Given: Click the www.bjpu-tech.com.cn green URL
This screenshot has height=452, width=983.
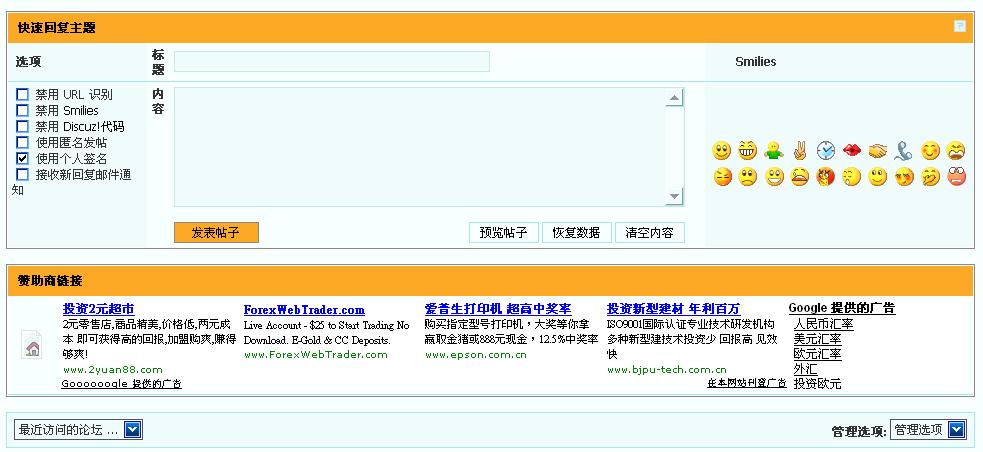Looking at the screenshot, I should [666, 369].
